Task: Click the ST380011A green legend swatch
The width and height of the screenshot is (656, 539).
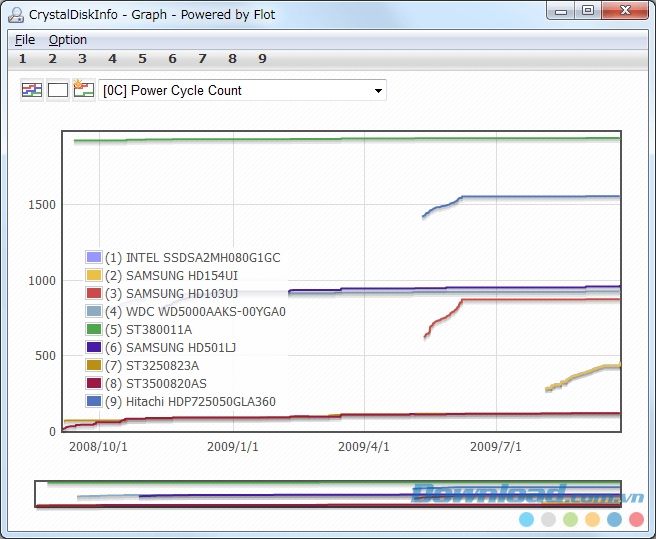Action: pyautogui.click(x=94, y=329)
